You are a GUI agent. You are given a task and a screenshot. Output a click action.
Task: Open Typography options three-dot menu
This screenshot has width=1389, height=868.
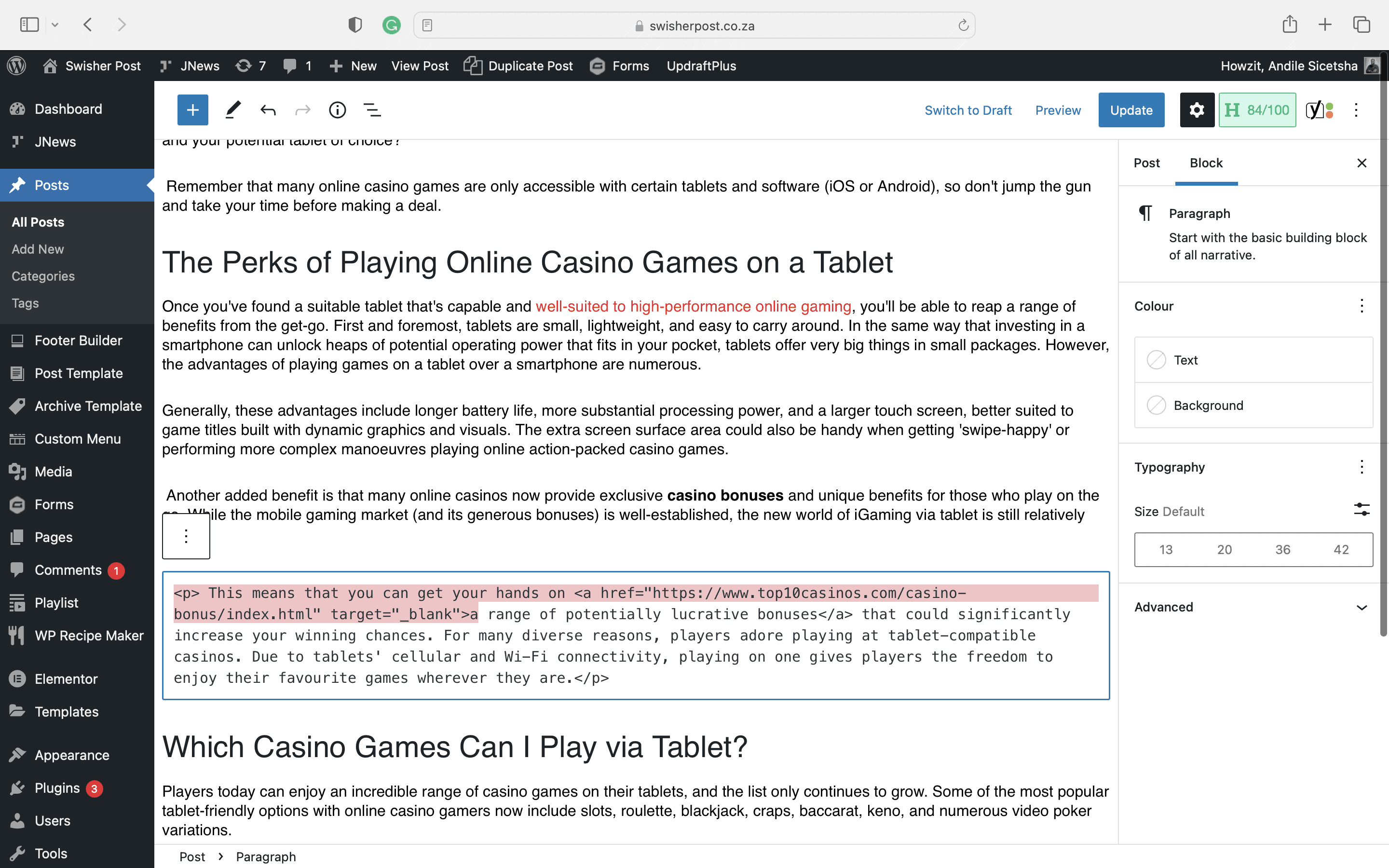coord(1362,467)
